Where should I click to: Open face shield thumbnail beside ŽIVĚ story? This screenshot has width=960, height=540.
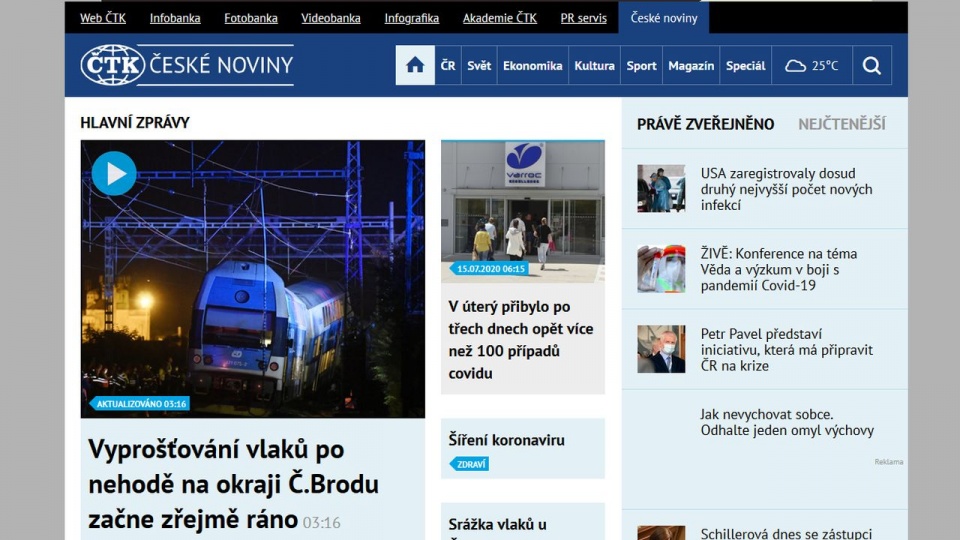click(x=661, y=269)
